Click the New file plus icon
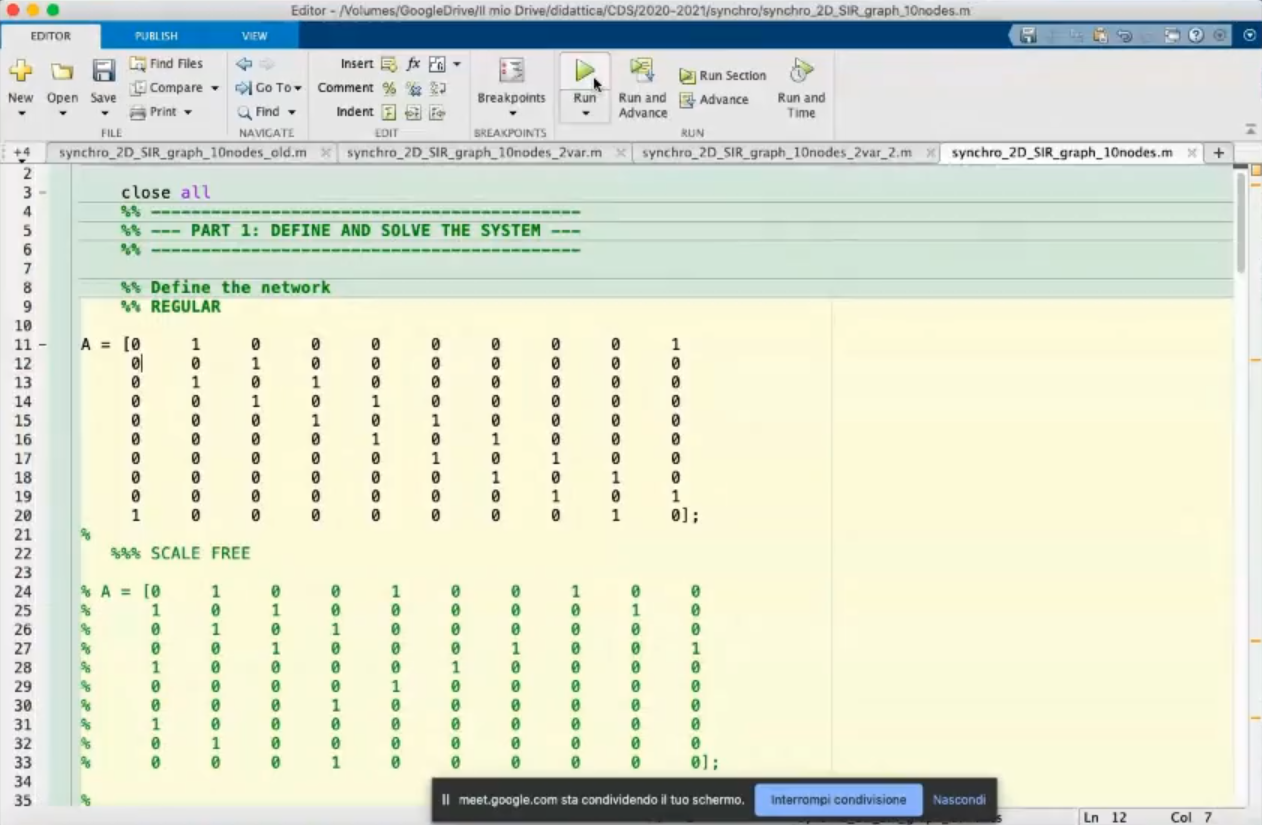Viewport: 1262px width, 825px height. [x=20, y=71]
